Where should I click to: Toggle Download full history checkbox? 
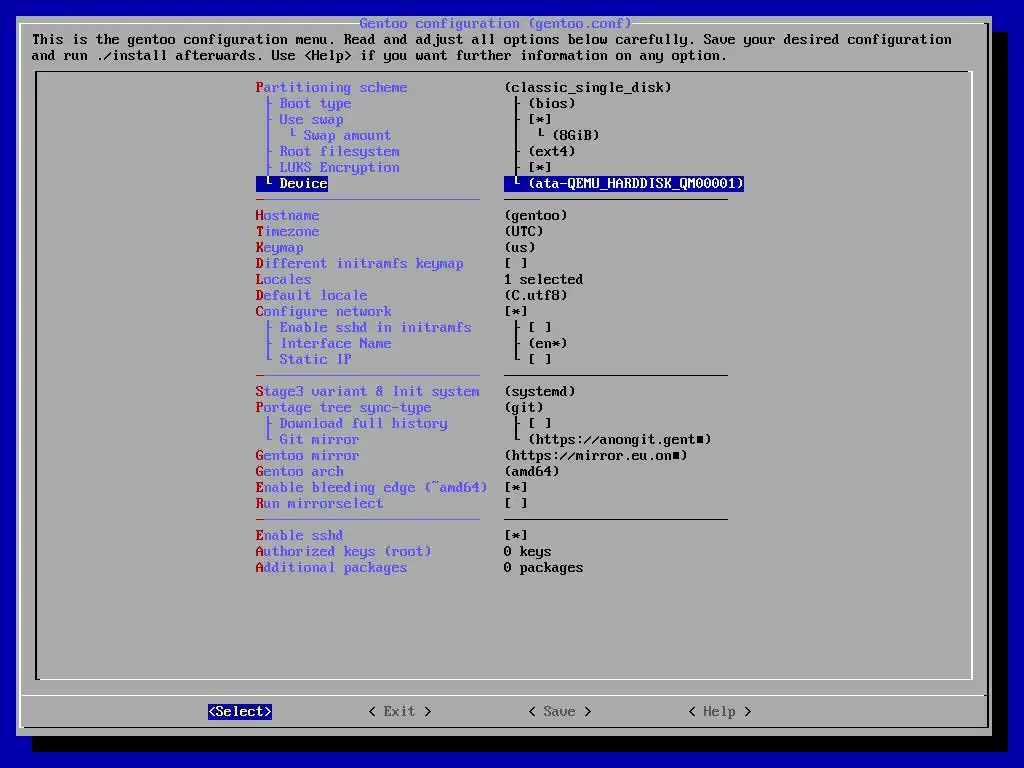(x=540, y=423)
